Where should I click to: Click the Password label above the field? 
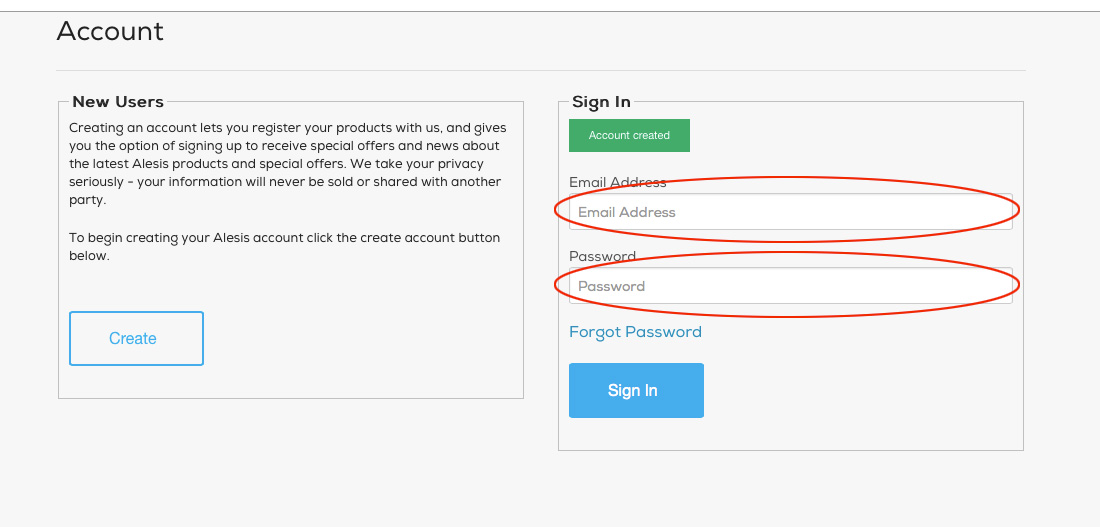(x=602, y=256)
